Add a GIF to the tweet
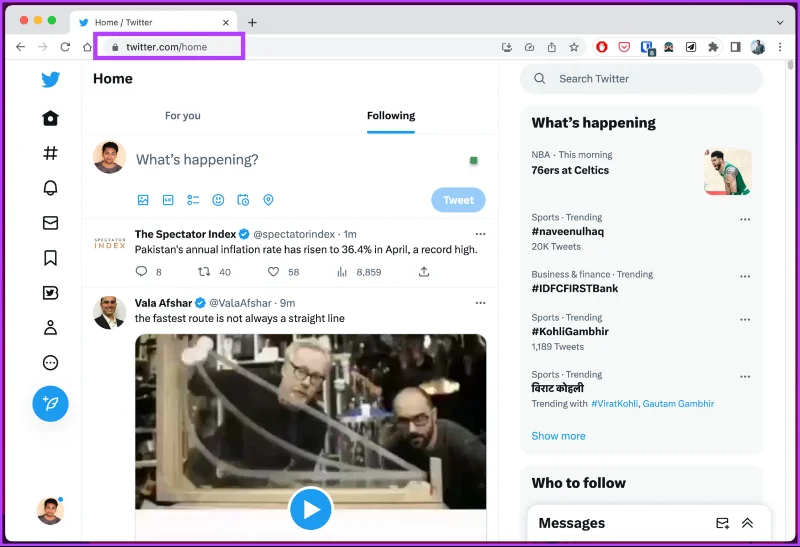Image resolution: width=800 pixels, height=547 pixels. coord(168,200)
